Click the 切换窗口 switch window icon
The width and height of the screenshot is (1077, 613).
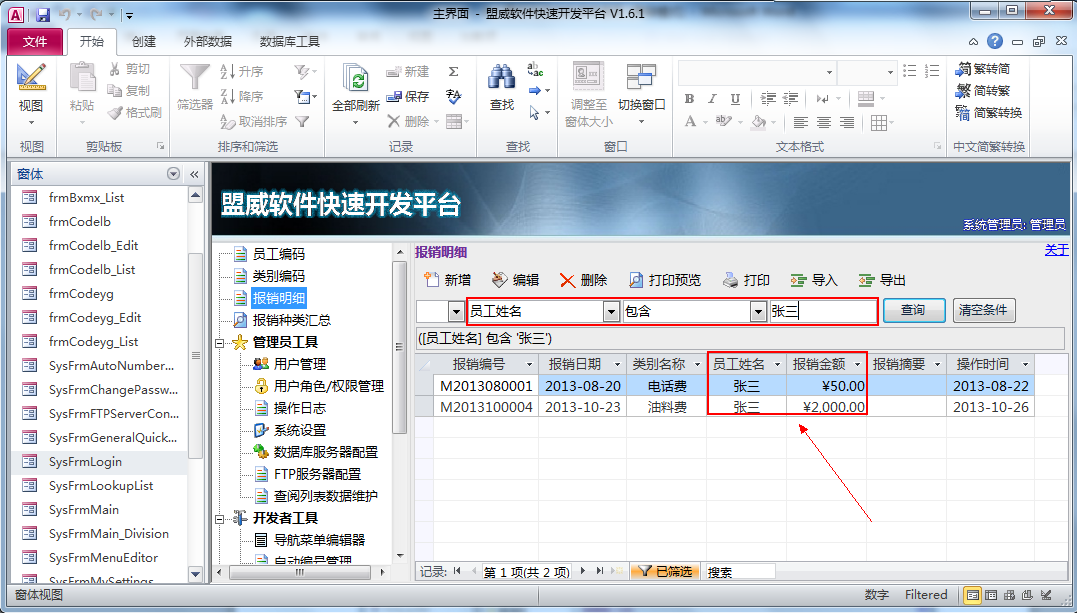pyautogui.click(x=641, y=77)
